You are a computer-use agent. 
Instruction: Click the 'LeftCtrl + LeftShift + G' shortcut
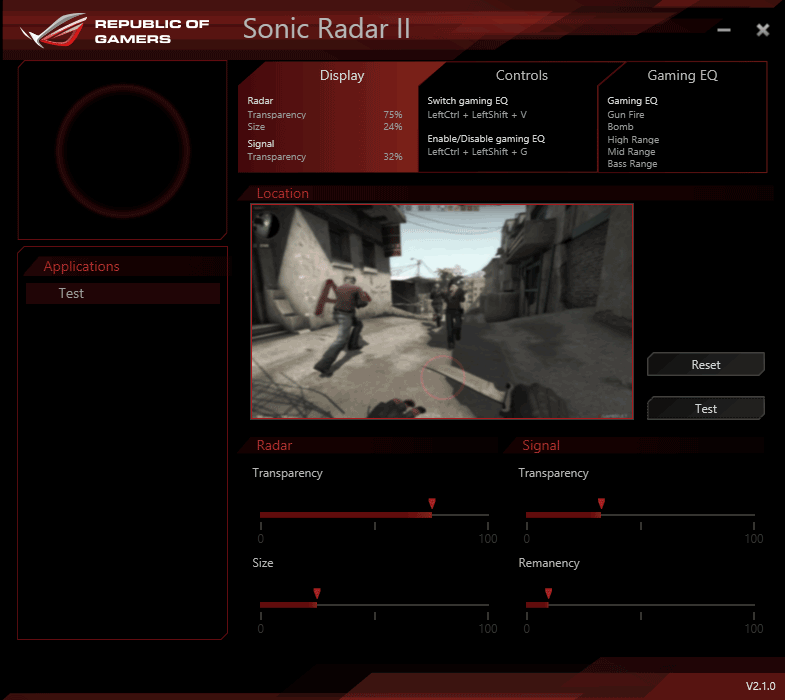click(477, 152)
